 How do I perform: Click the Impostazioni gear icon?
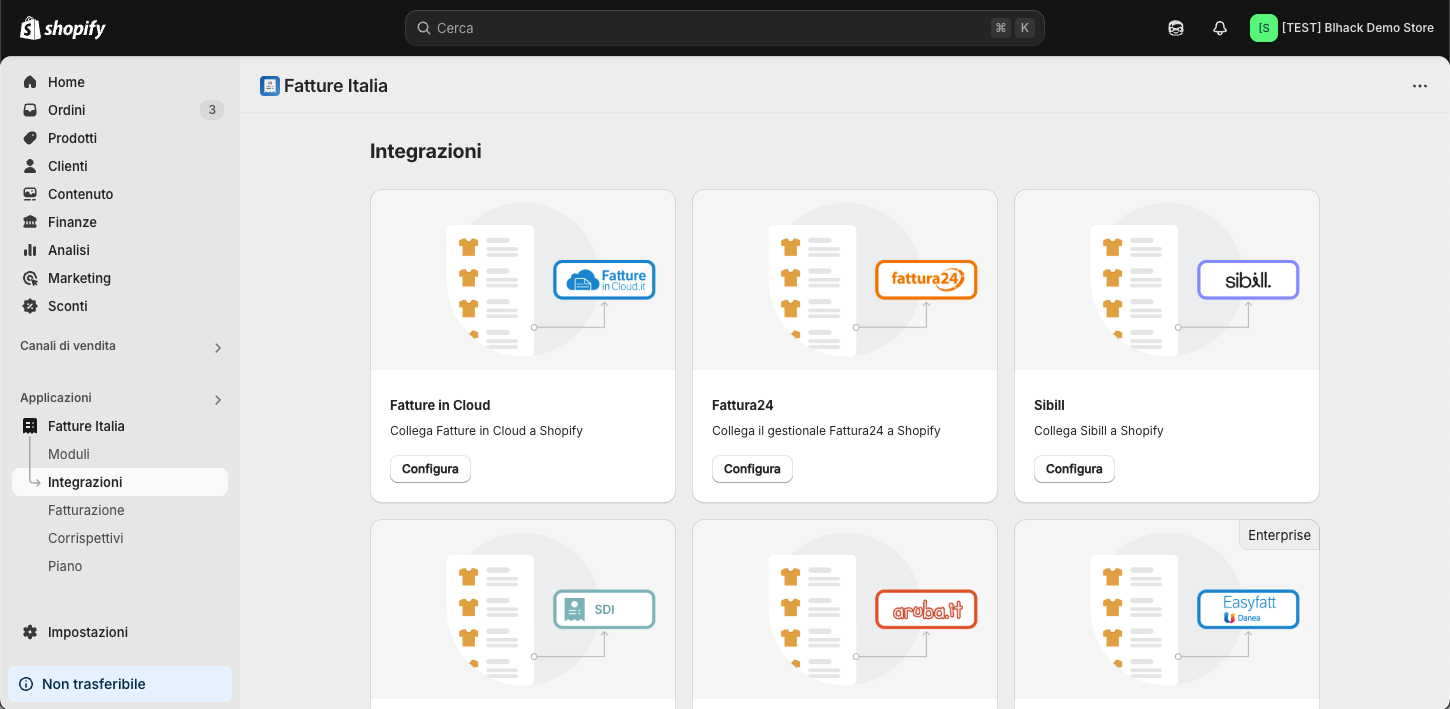click(x=30, y=632)
